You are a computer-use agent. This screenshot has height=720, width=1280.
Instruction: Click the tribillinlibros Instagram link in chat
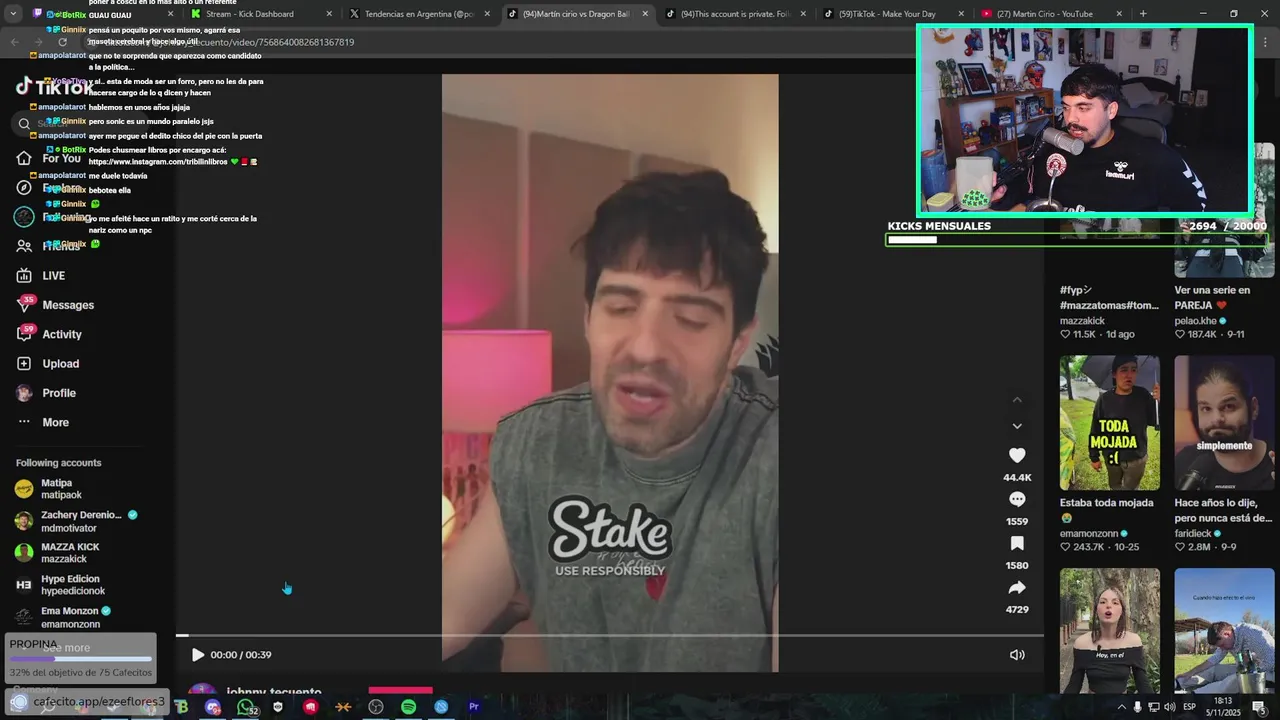pyautogui.click(x=158, y=162)
